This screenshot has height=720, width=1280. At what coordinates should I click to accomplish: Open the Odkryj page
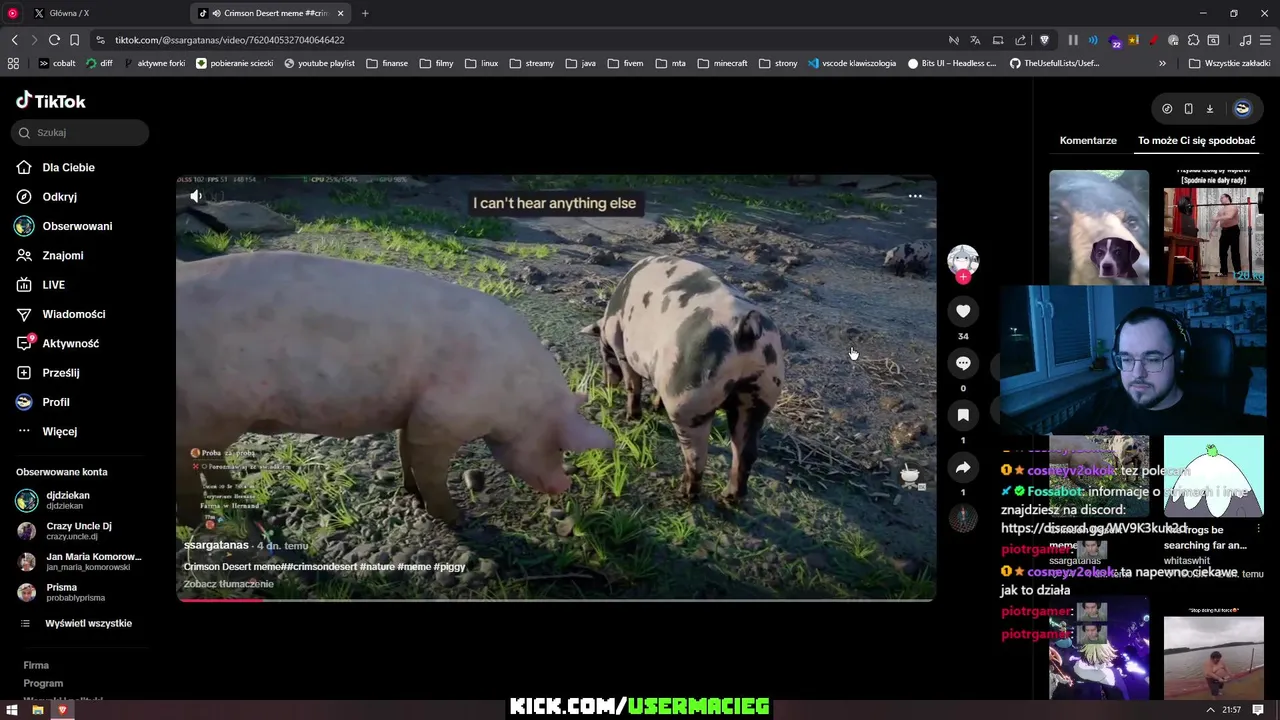tap(60, 197)
